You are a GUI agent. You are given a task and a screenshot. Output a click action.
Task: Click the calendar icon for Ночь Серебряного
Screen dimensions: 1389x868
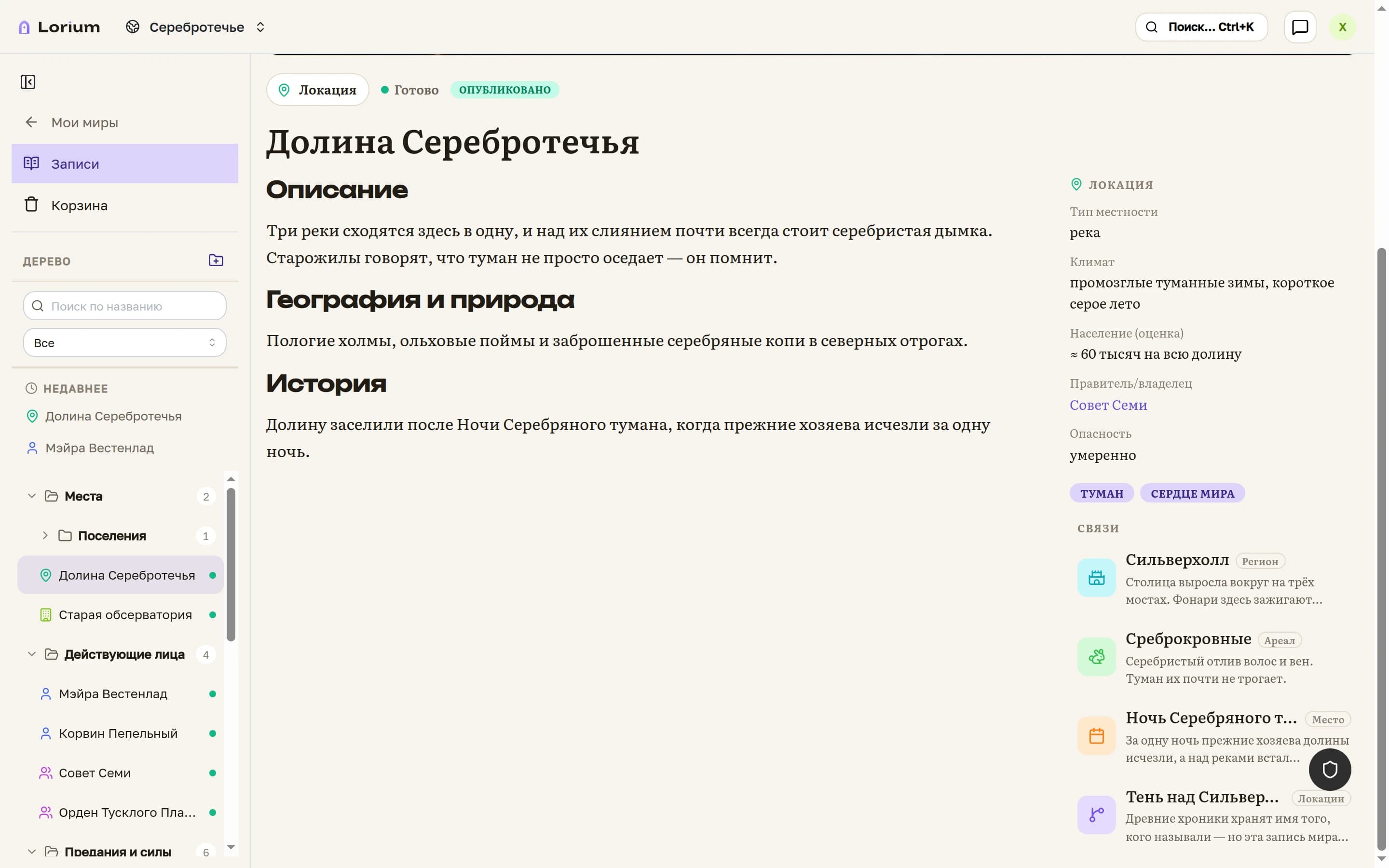point(1096,736)
